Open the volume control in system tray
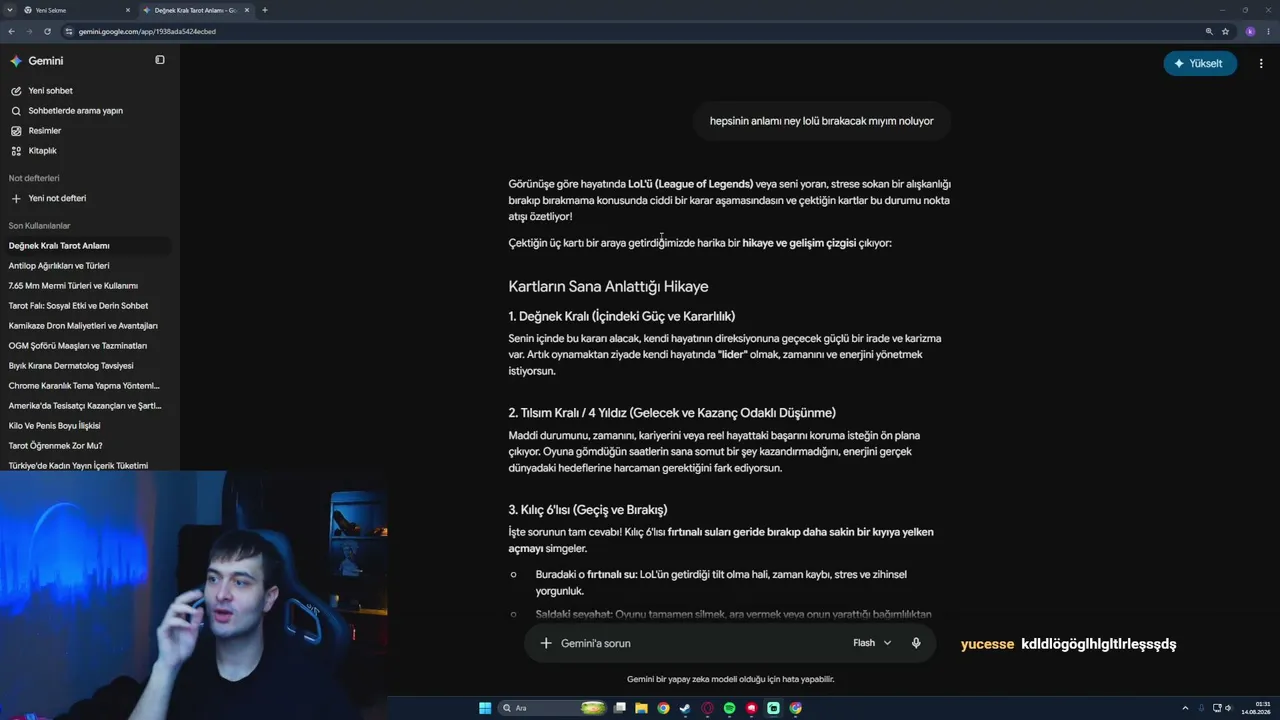Image resolution: width=1280 pixels, height=720 pixels. tap(1230, 708)
